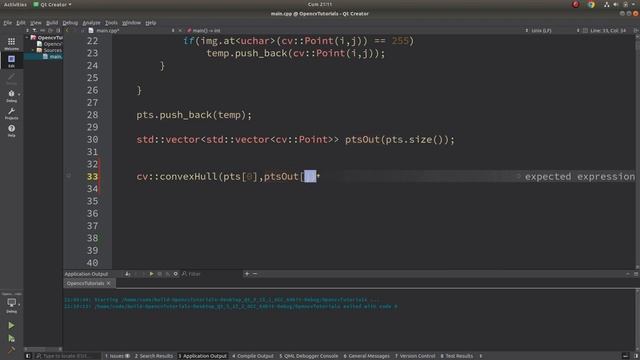640x360 pixels.
Task: Toggle the left sidebar visibility
Action: click(28, 356)
